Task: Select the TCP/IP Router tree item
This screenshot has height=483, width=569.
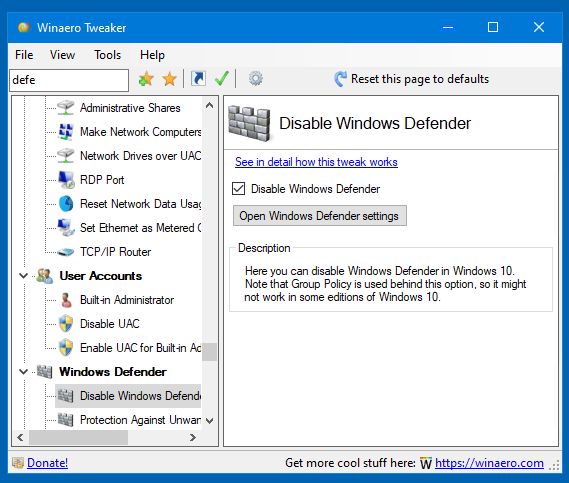Action: pos(115,252)
